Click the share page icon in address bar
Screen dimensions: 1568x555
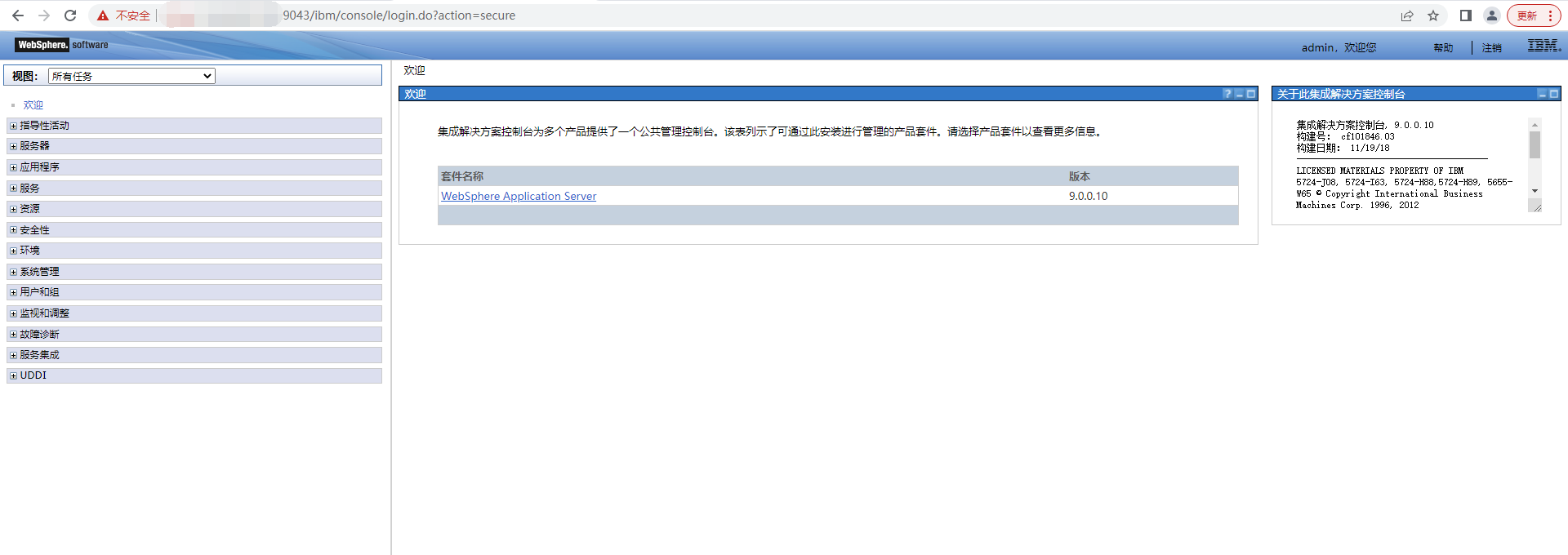click(1407, 16)
